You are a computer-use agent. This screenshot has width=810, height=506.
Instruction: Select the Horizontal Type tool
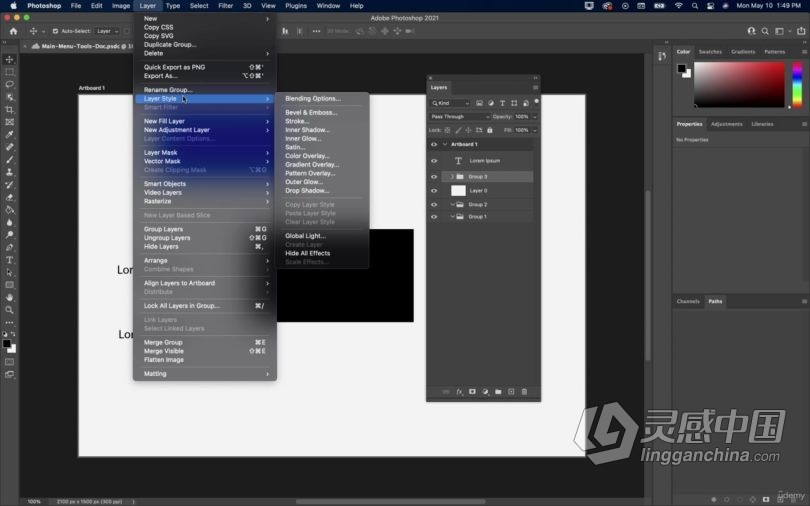pos(9,260)
